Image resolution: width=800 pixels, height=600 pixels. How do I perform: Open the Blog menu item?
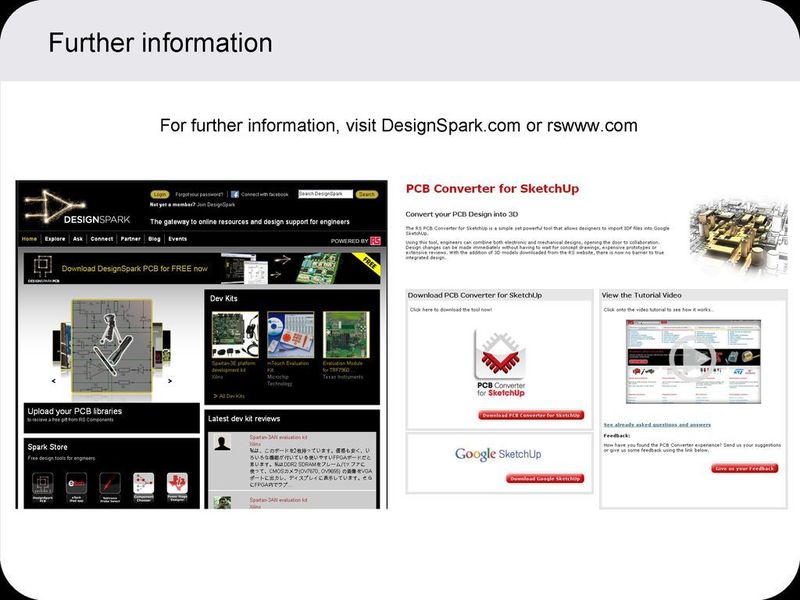[x=154, y=239]
